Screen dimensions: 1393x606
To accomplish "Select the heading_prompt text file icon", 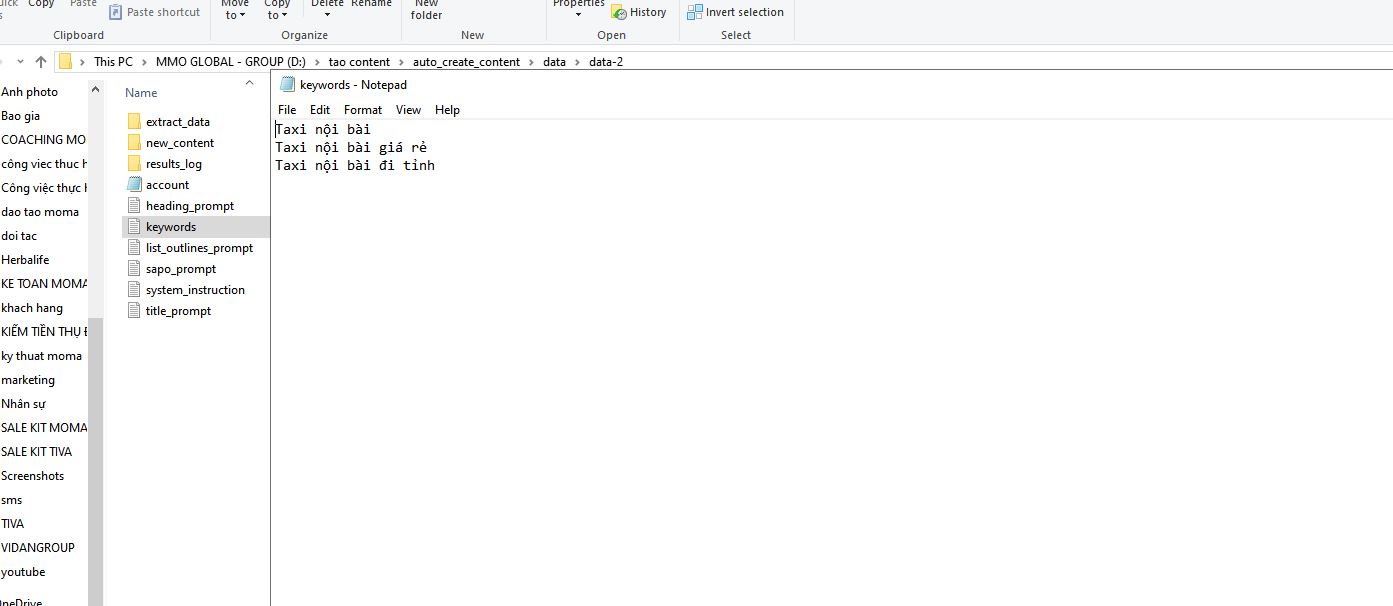I will pos(135,205).
